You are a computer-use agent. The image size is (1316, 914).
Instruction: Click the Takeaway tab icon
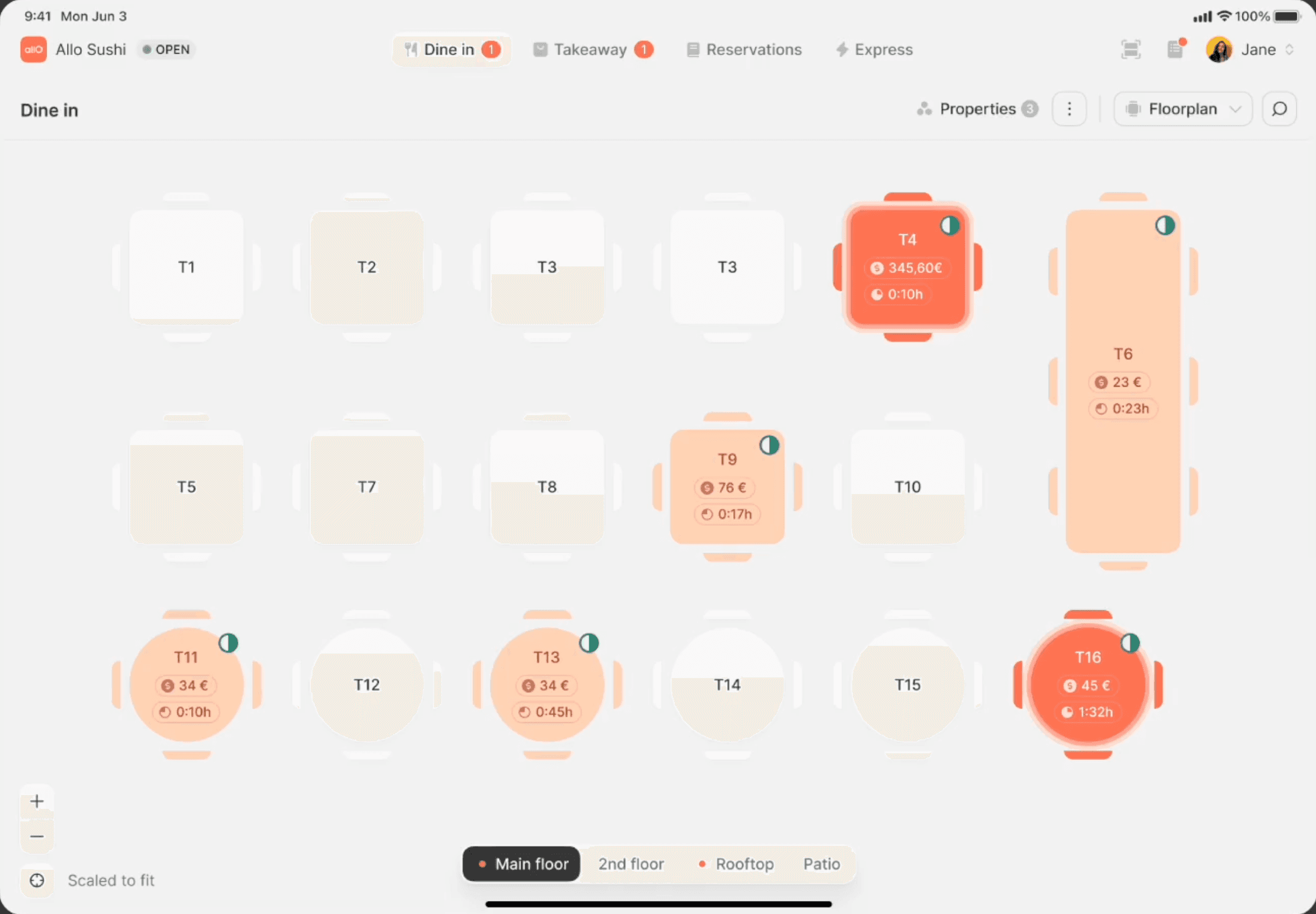coord(539,48)
